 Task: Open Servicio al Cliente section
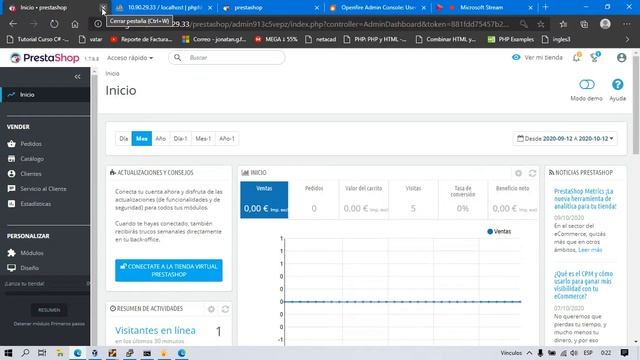pos(43,189)
